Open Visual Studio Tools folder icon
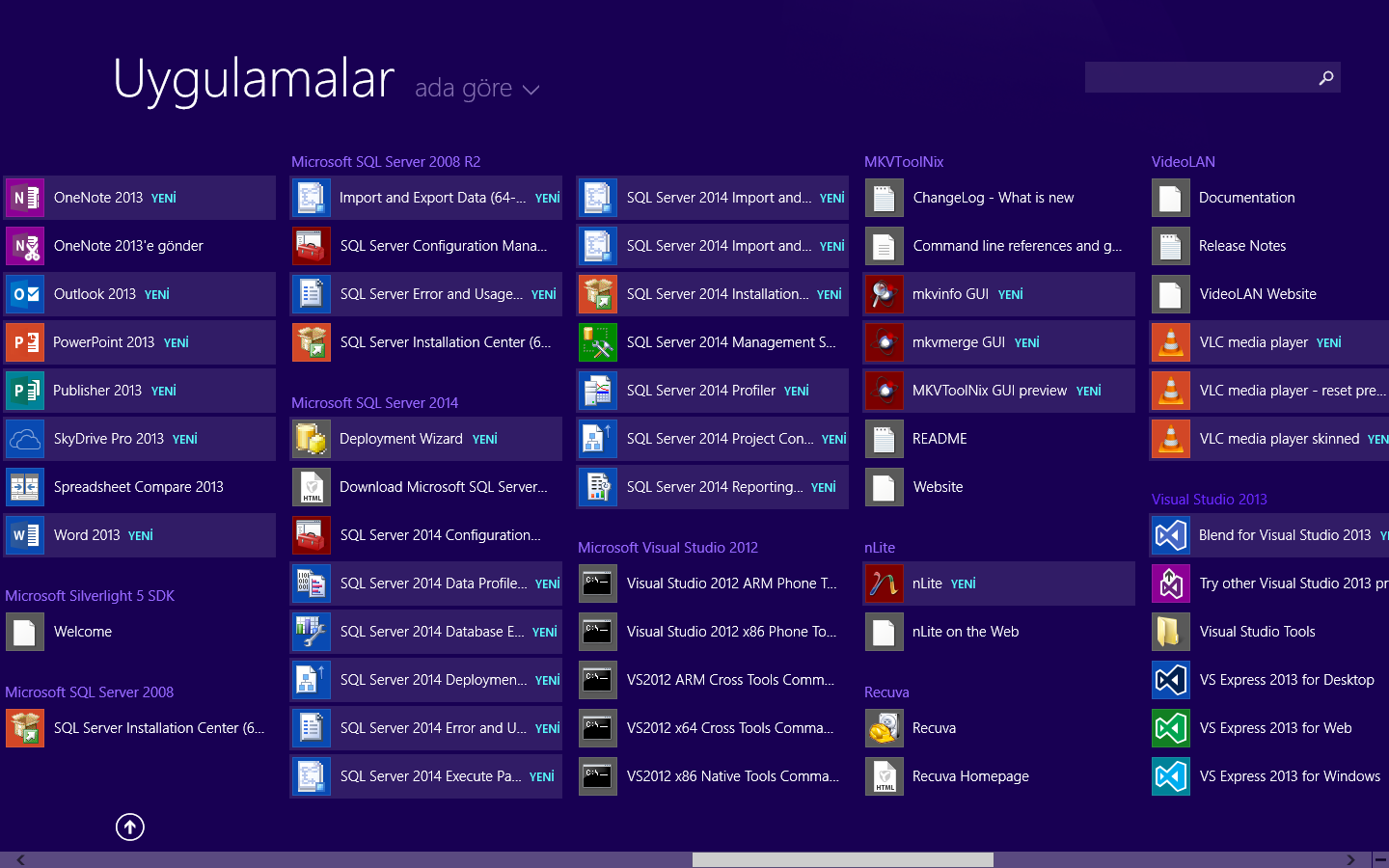Viewport: 1389px width, 868px height. tap(1171, 632)
